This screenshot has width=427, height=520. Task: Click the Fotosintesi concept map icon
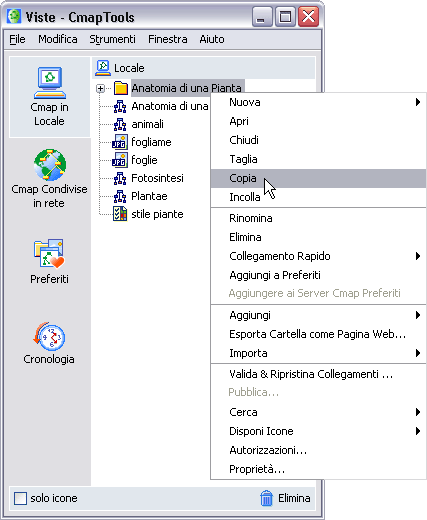[x=120, y=178]
